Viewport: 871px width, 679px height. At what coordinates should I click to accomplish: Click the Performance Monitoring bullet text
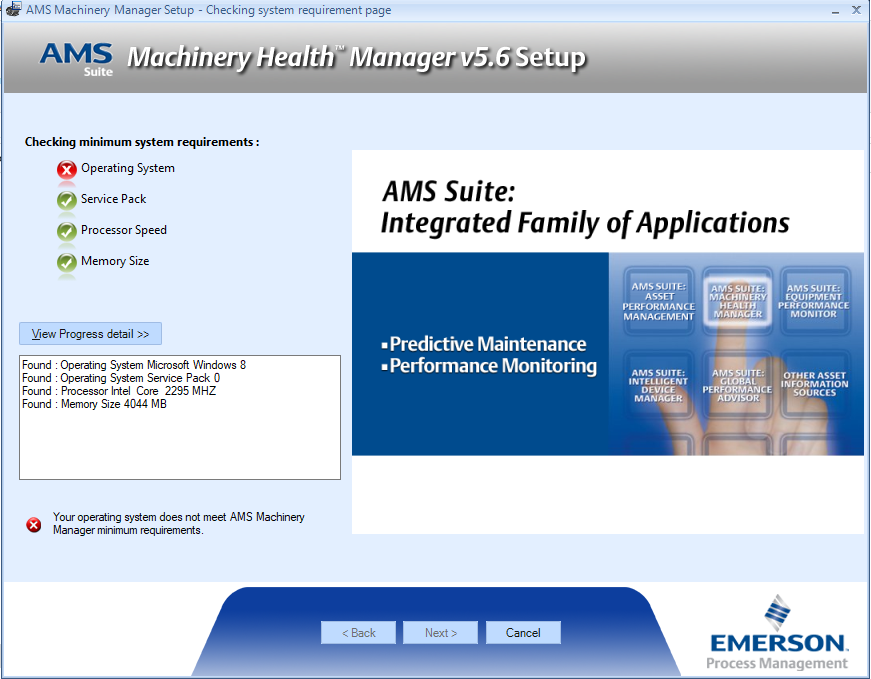tap(493, 366)
